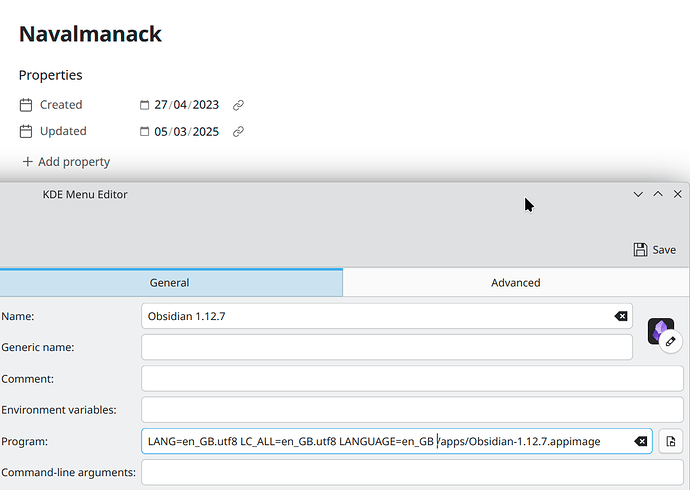Clear the Name field with the backspace icon
The image size is (690, 490).
[621, 316]
